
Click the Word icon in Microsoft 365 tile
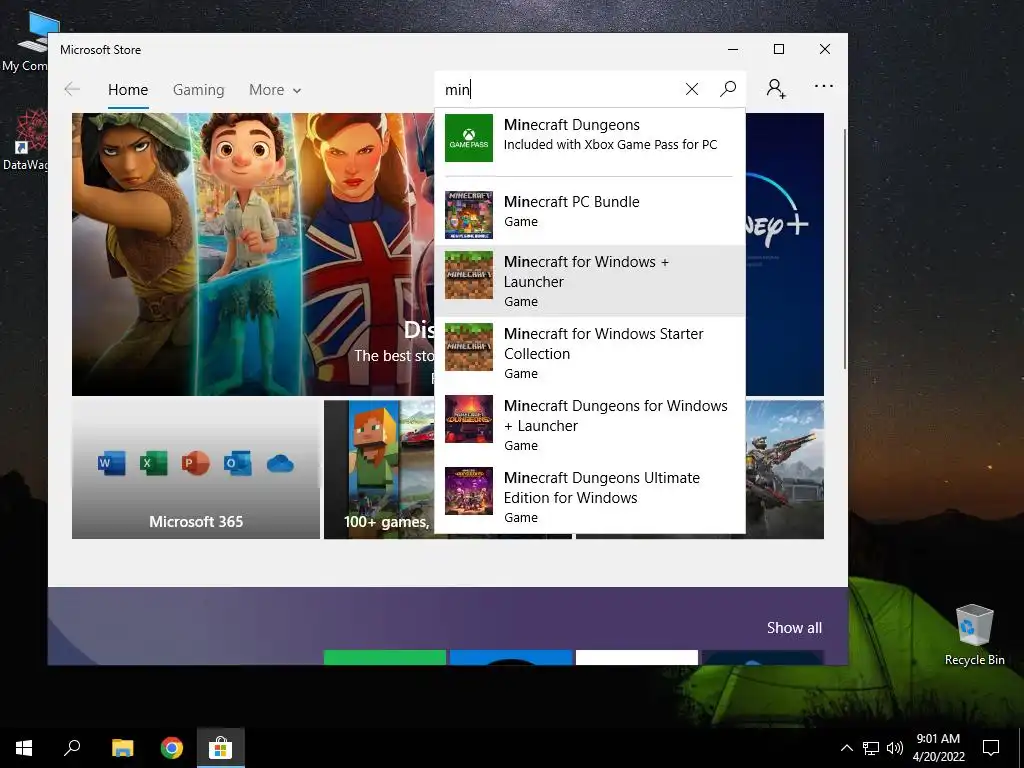(111, 464)
